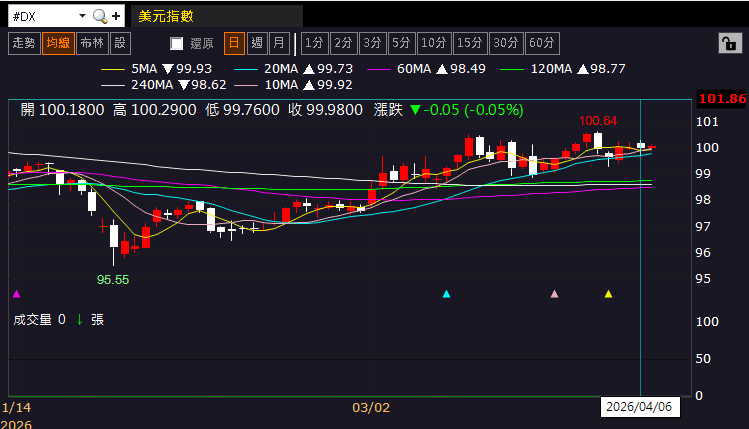This screenshot has height=429, width=749.
Task: Switch to monthly (月) period
Action: (x=279, y=43)
